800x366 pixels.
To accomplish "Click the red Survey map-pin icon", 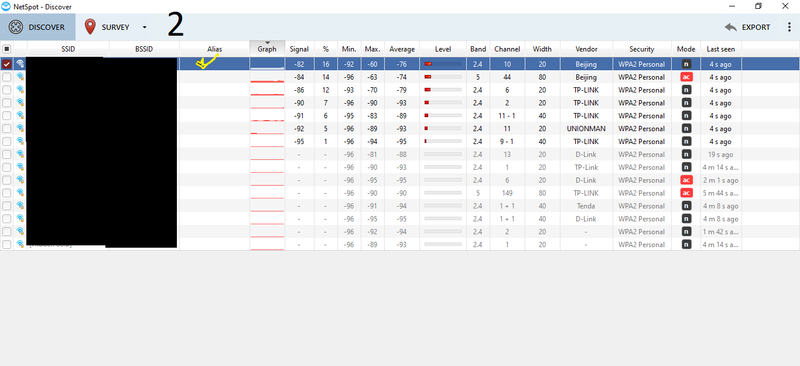I will (x=90, y=27).
